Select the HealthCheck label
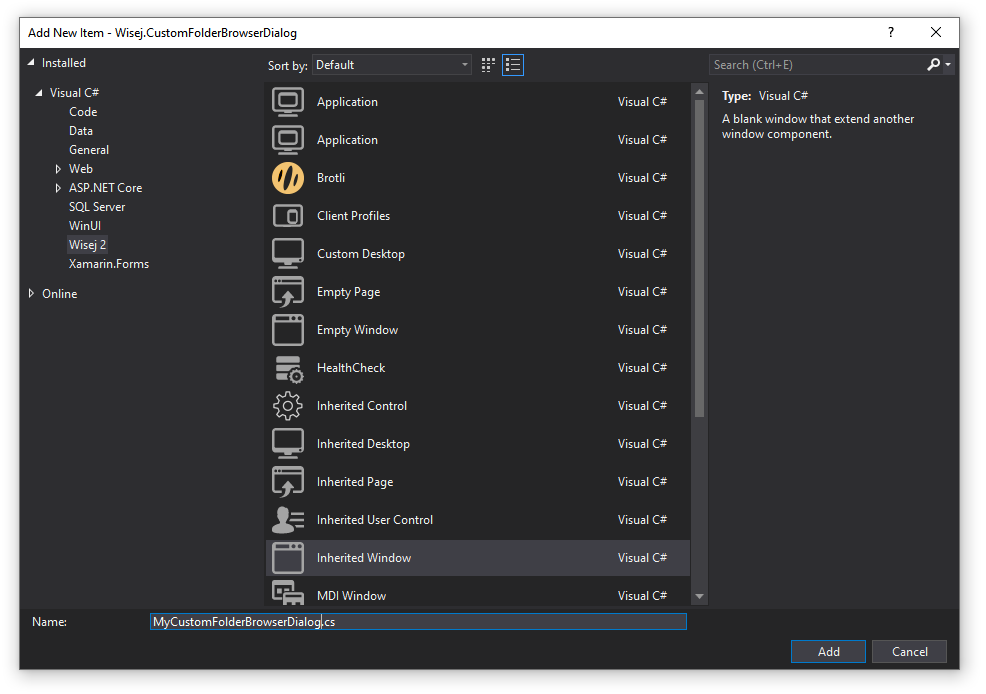Viewport: 986px width, 694px height. [351, 368]
